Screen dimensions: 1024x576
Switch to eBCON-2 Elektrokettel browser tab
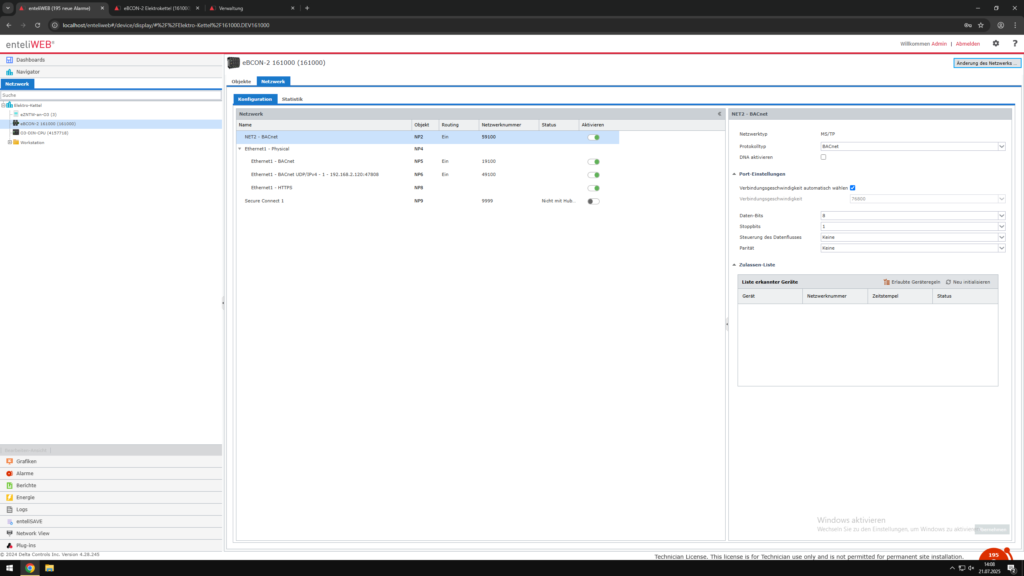tap(157, 8)
